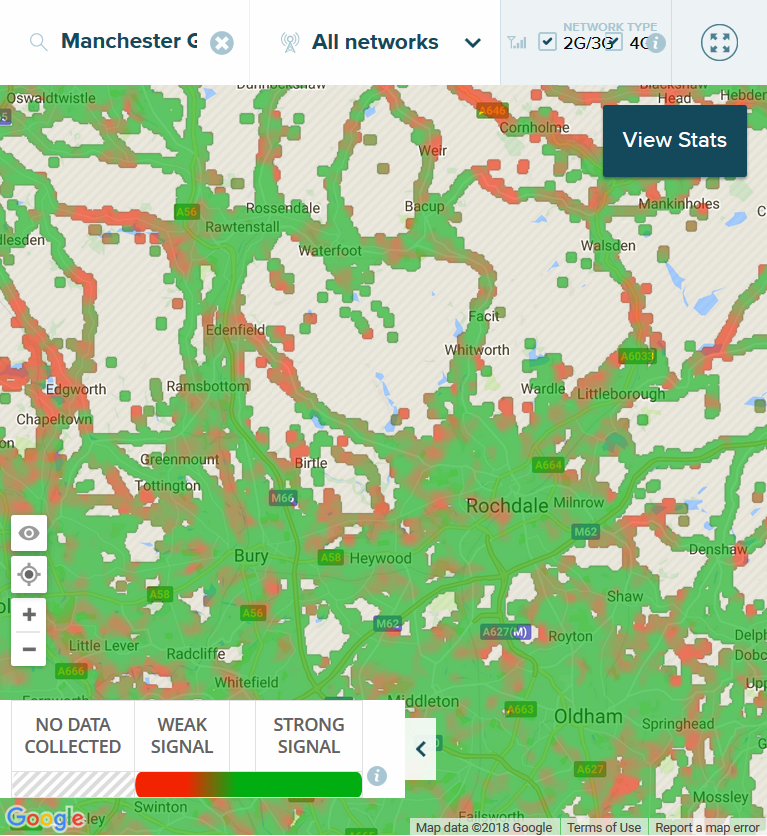Click the A646 road marker
Image resolution: width=767 pixels, height=836 pixels.
click(492, 111)
